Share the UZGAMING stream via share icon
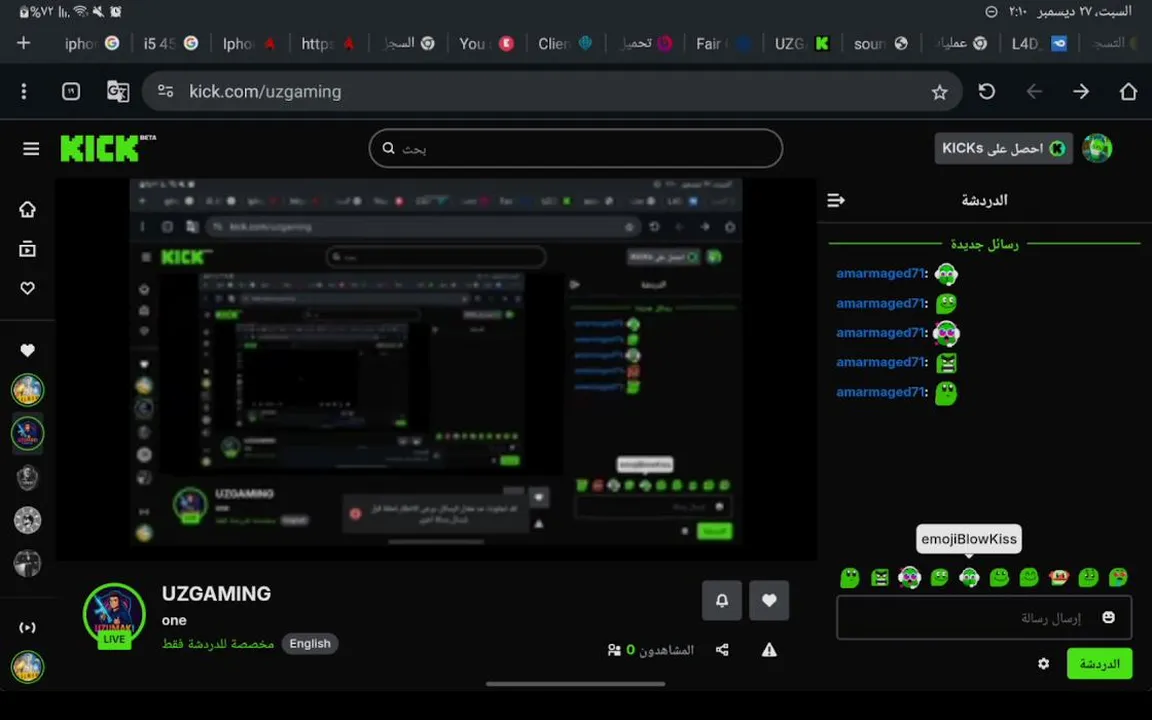Viewport: 1152px width, 720px height. (722, 649)
